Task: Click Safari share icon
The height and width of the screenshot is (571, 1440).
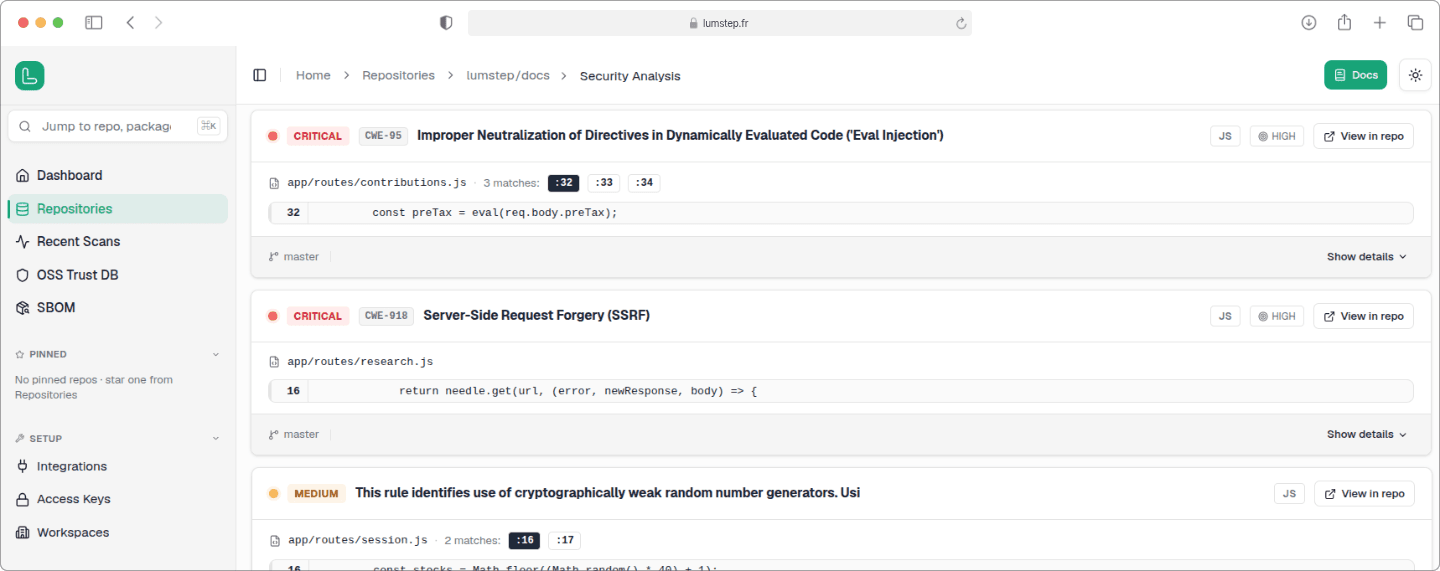Action: [1345, 22]
